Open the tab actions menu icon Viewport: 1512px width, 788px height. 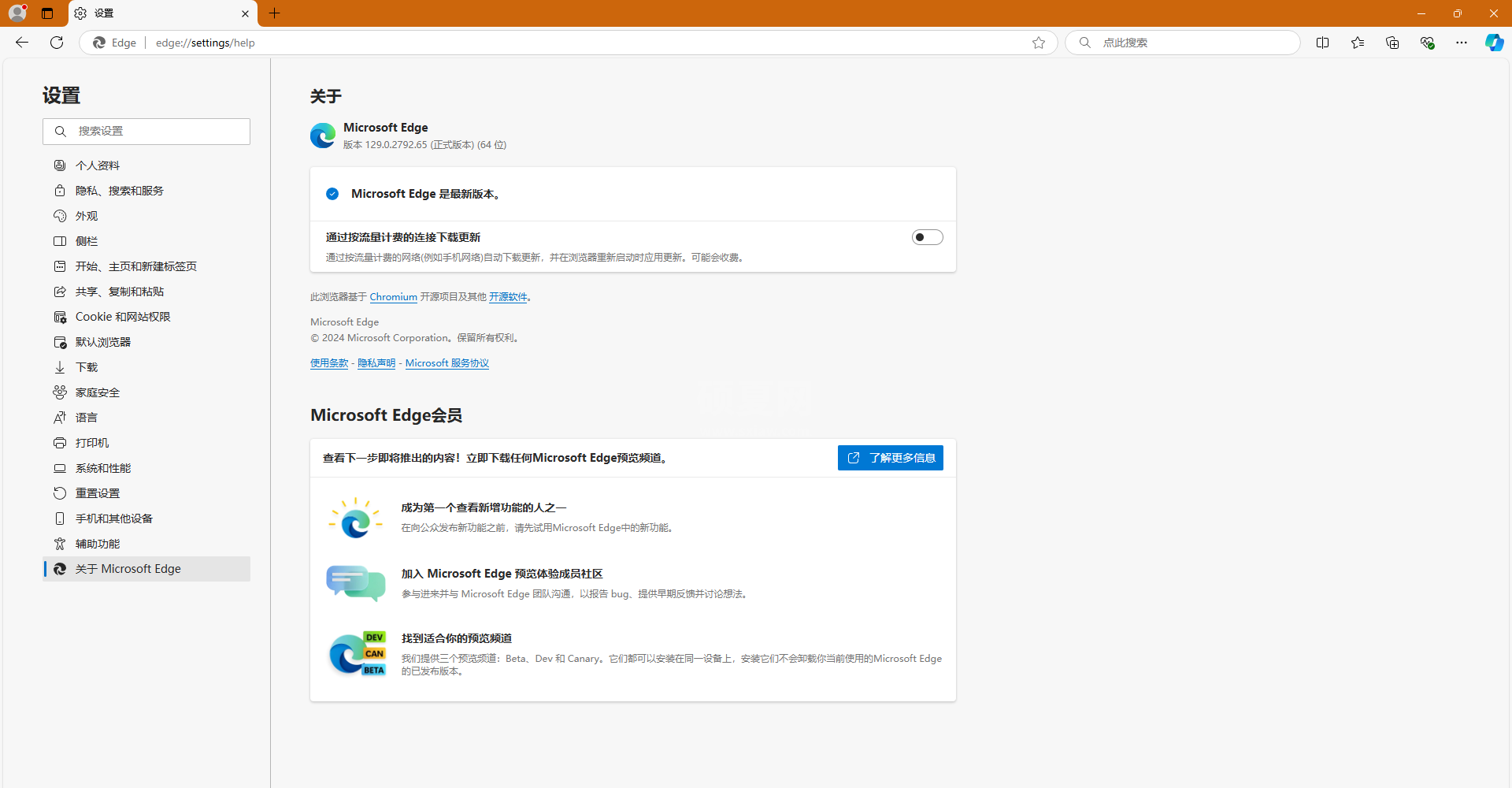47,13
